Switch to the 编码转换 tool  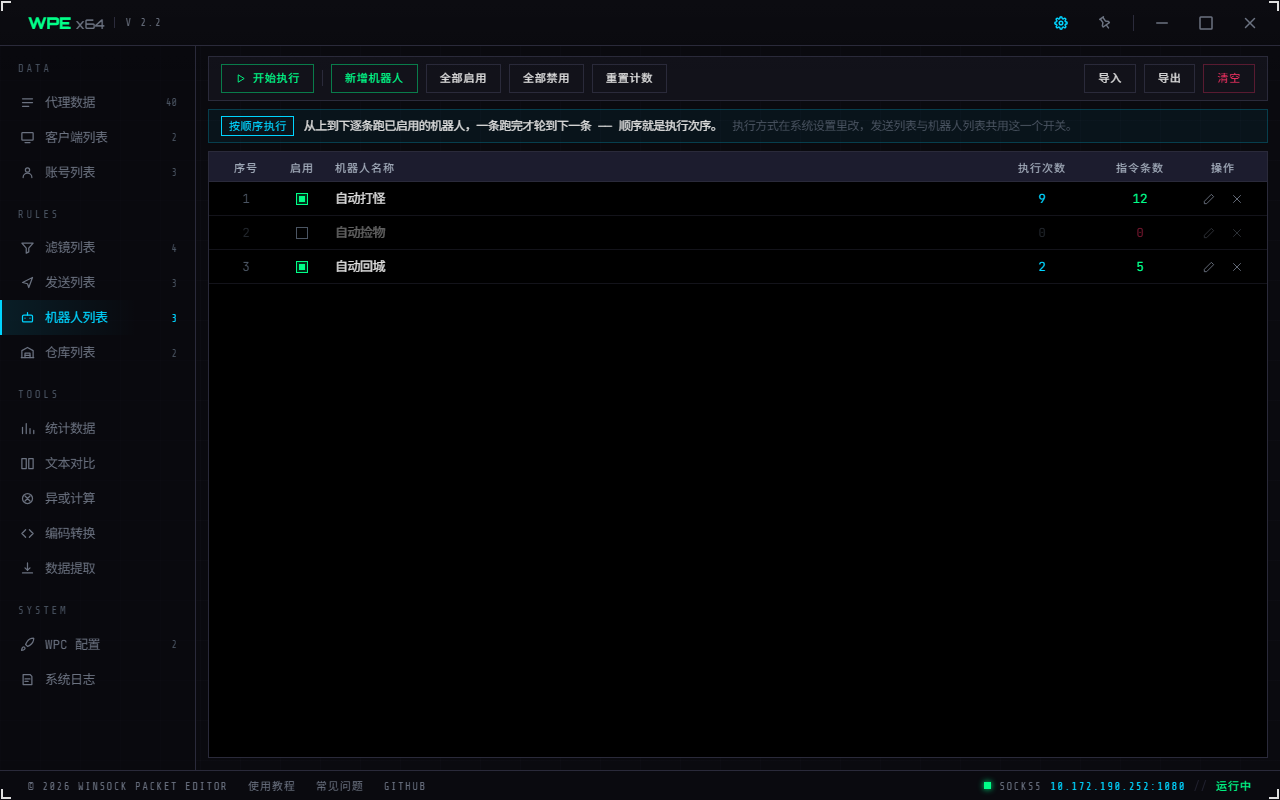coord(98,533)
